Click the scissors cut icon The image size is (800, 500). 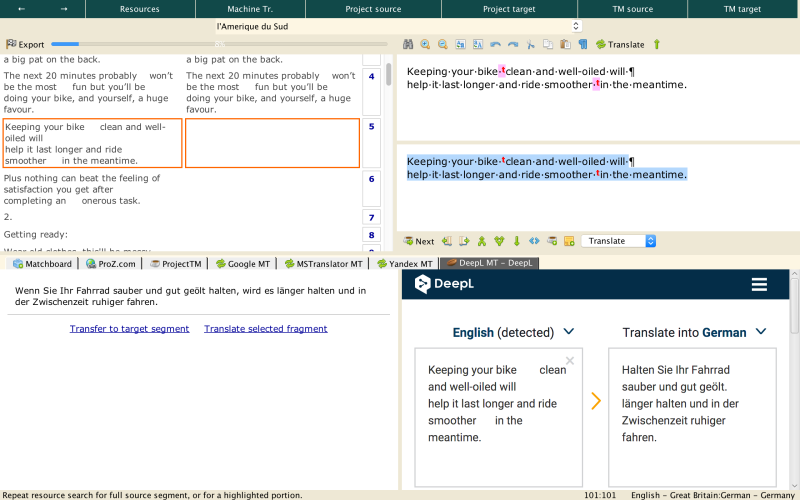pos(531,44)
